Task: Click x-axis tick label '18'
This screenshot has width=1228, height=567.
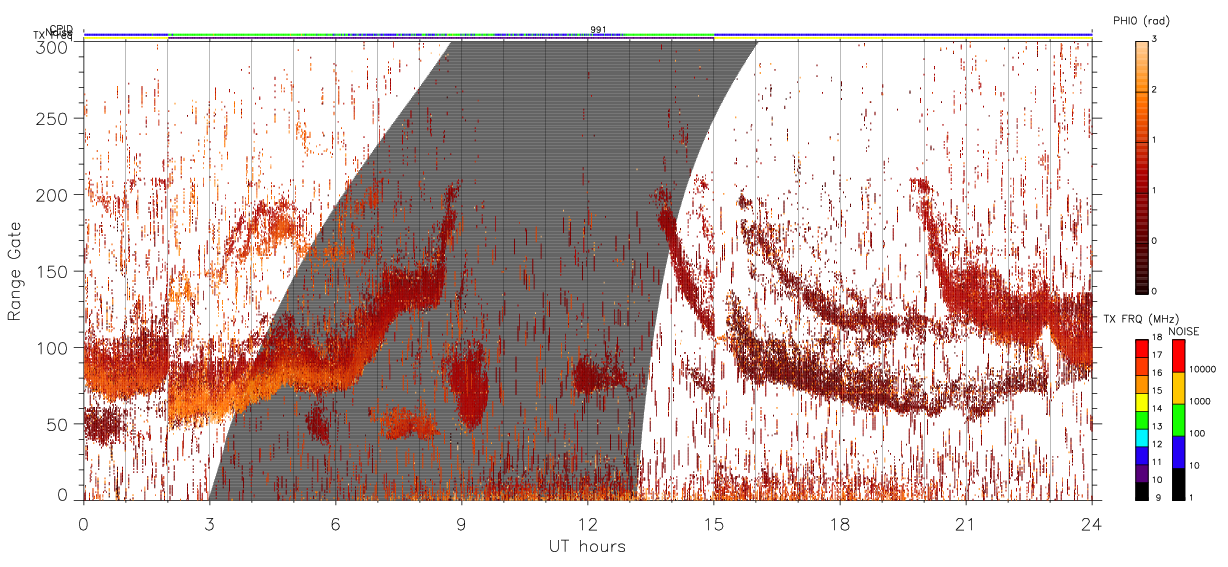Action: 839,525
